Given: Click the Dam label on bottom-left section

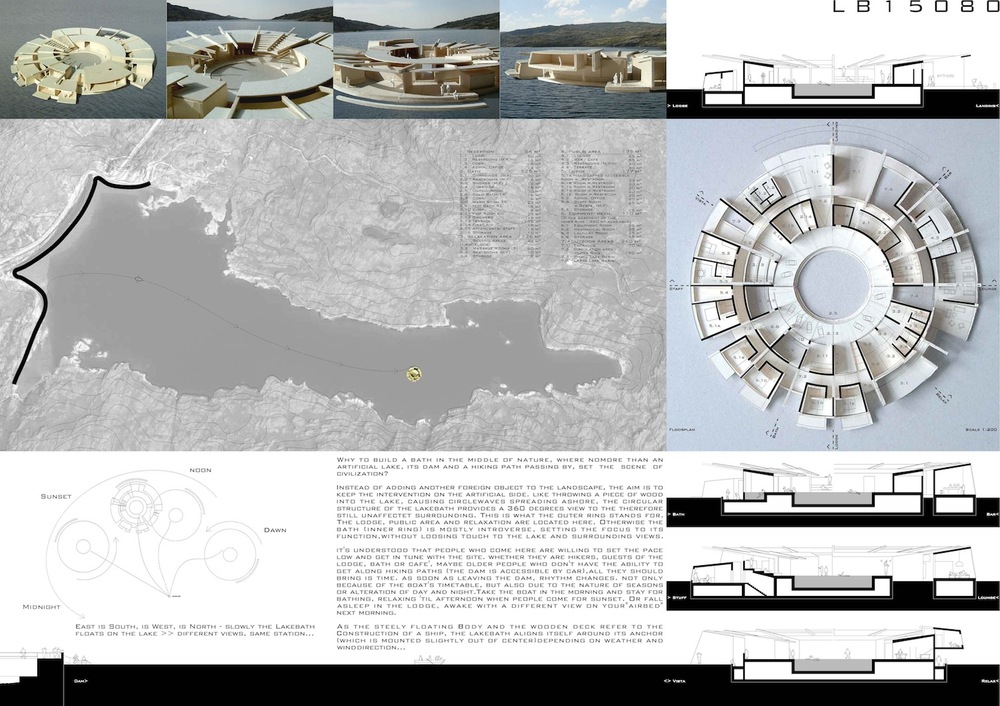Looking at the screenshot, I should [x=81, y=680].
